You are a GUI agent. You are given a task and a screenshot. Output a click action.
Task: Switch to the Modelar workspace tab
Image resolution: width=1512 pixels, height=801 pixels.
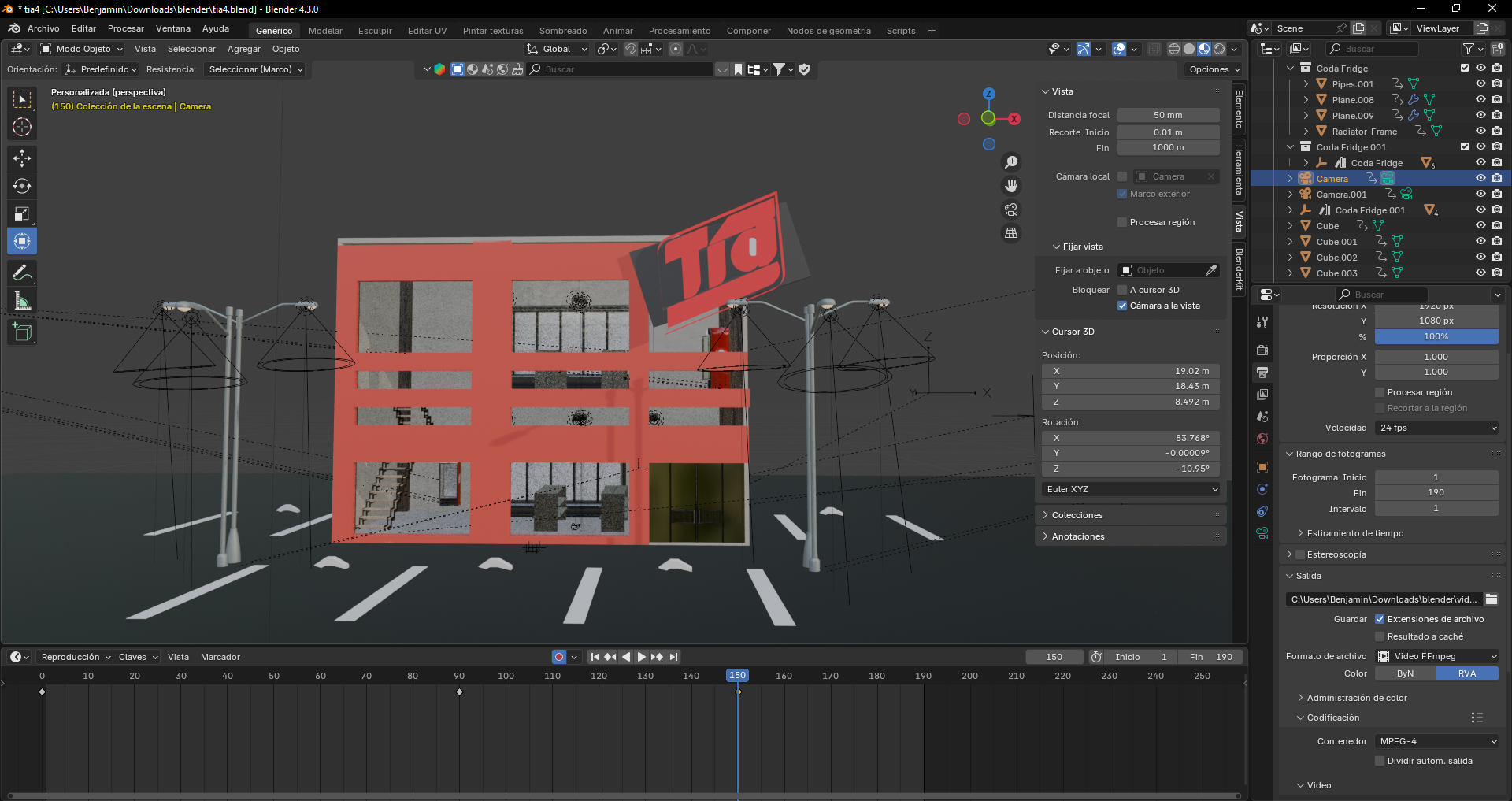pos(325,31)
